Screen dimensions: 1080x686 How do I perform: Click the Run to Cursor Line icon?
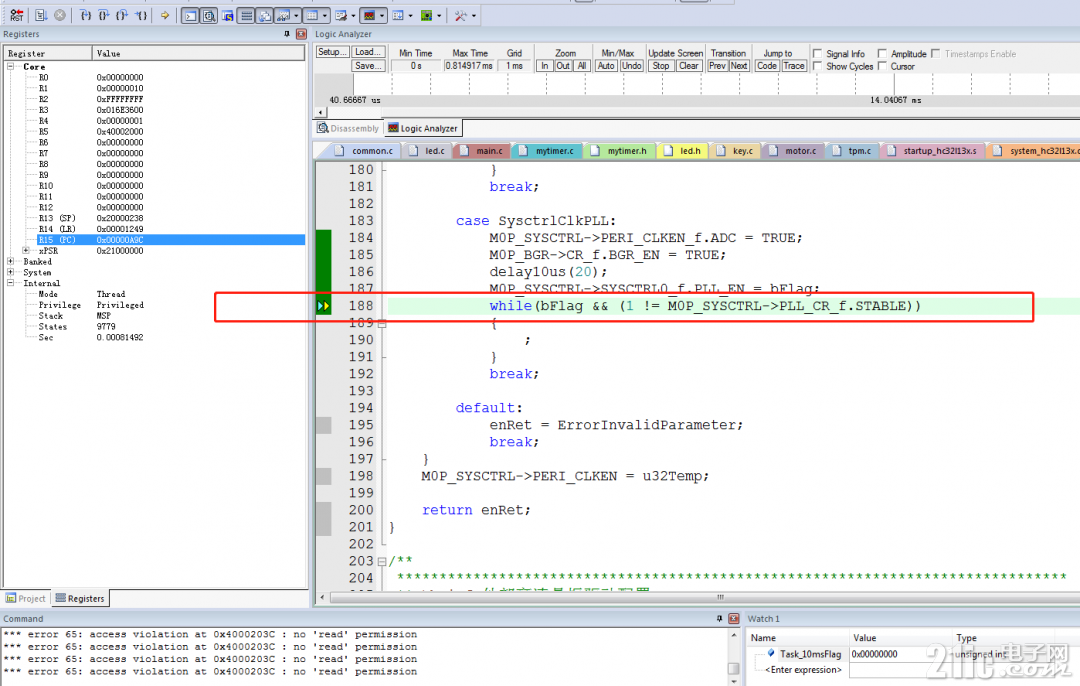point(141,15)
